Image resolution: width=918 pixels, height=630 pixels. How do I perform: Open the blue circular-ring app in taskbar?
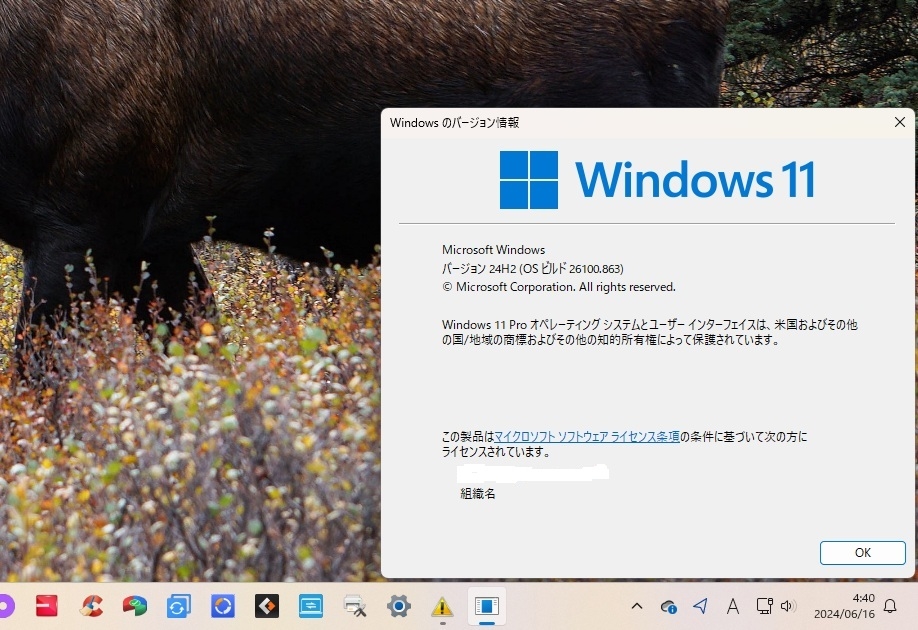point(222,606)
